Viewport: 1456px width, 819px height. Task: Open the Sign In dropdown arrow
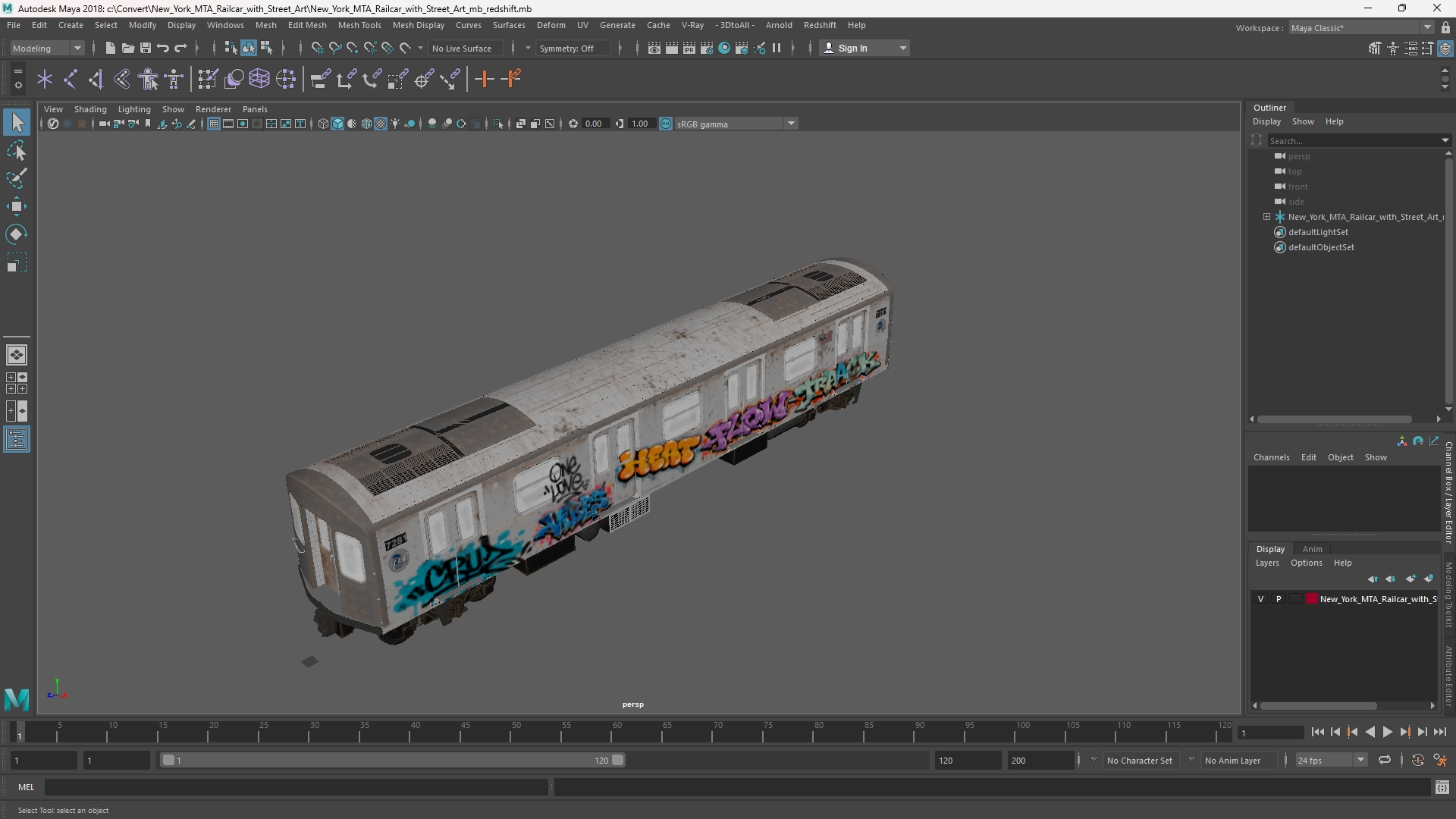pyautogui.click(x=902, y=48)
